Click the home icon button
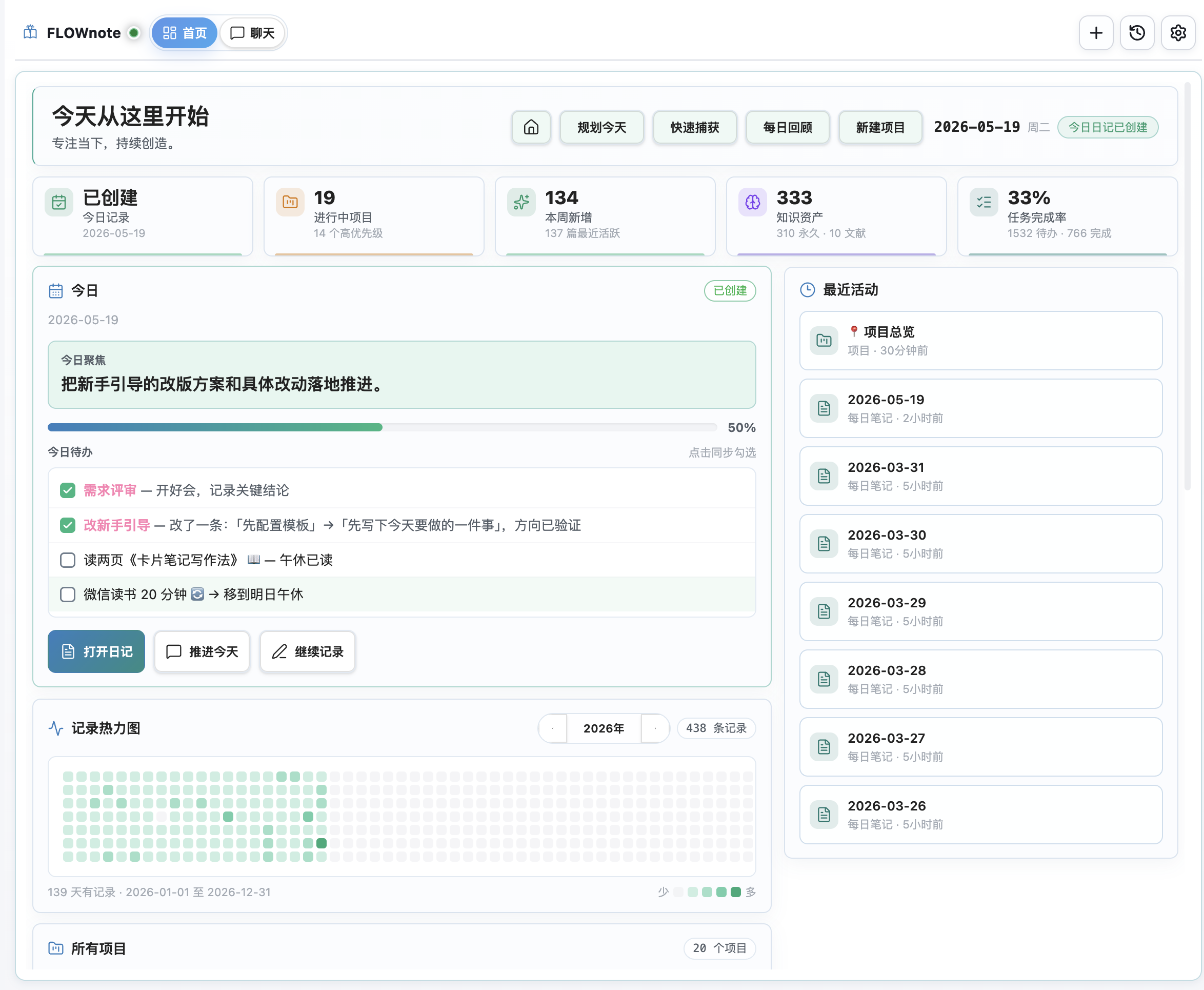1204x990 pixels. (x=531, y=127)
